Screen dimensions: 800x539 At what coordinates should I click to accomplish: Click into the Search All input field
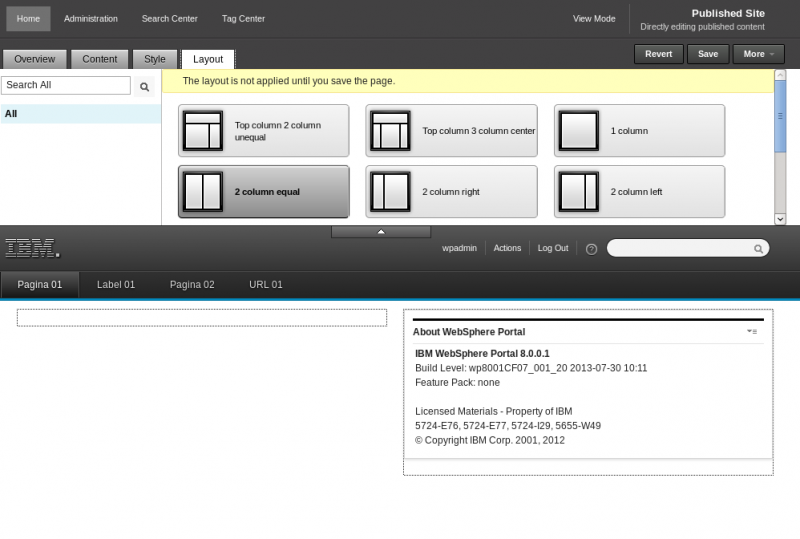[x=66, y=86]
